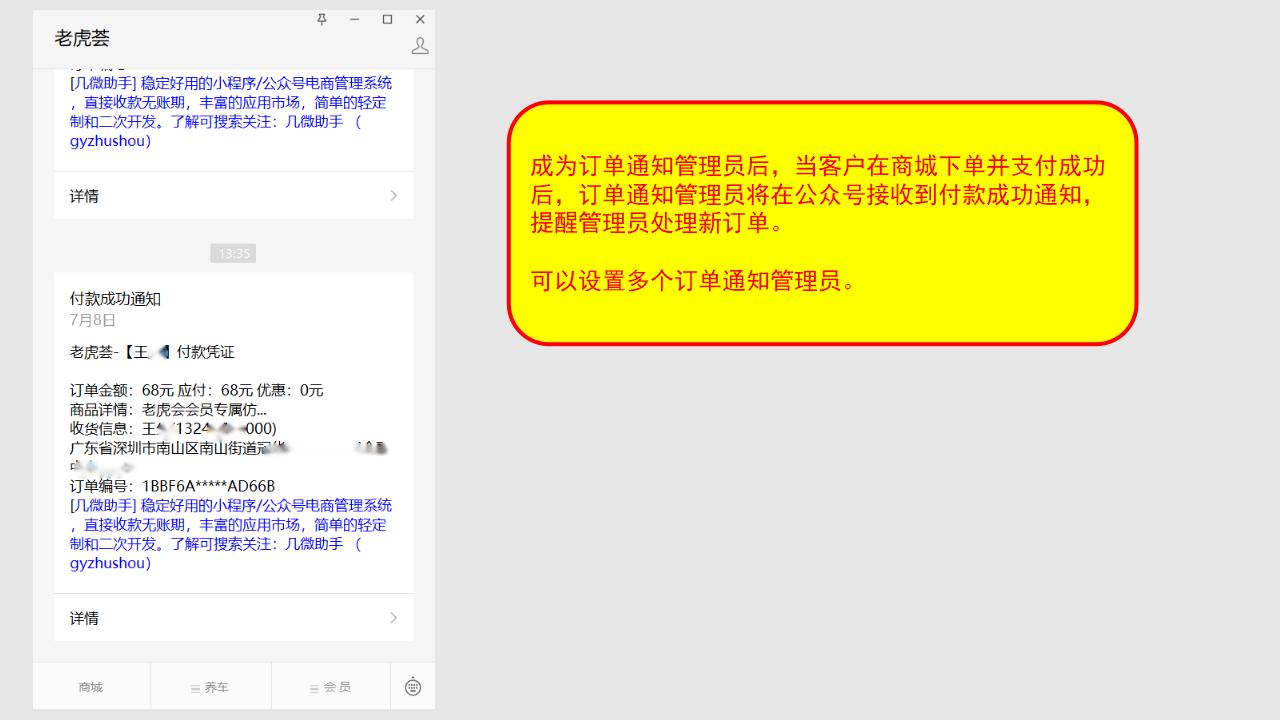The height and width of the screenshot is (720, 1280).
Task: Close the 老虎荟 window
Action: (420, 19)
